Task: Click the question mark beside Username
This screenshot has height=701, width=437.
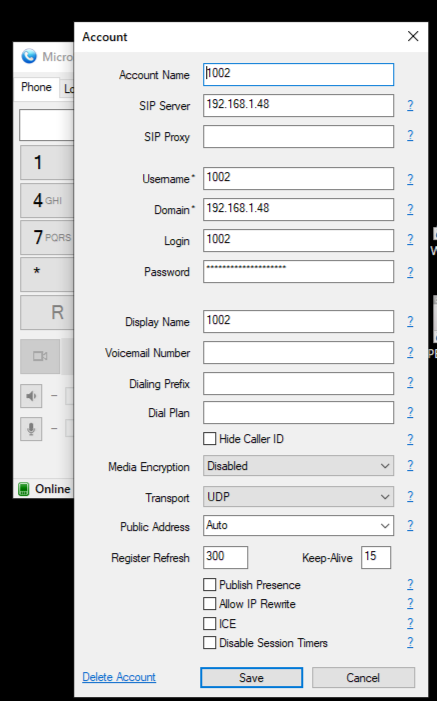Action: point(410,179)
